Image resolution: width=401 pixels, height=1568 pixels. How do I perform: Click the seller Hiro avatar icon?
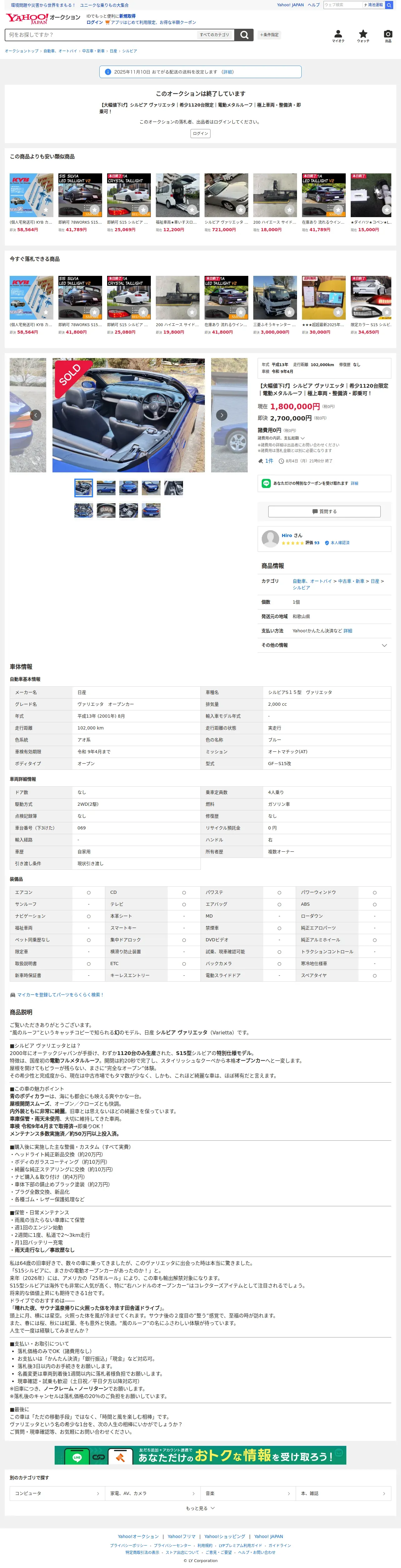(270, 539)
